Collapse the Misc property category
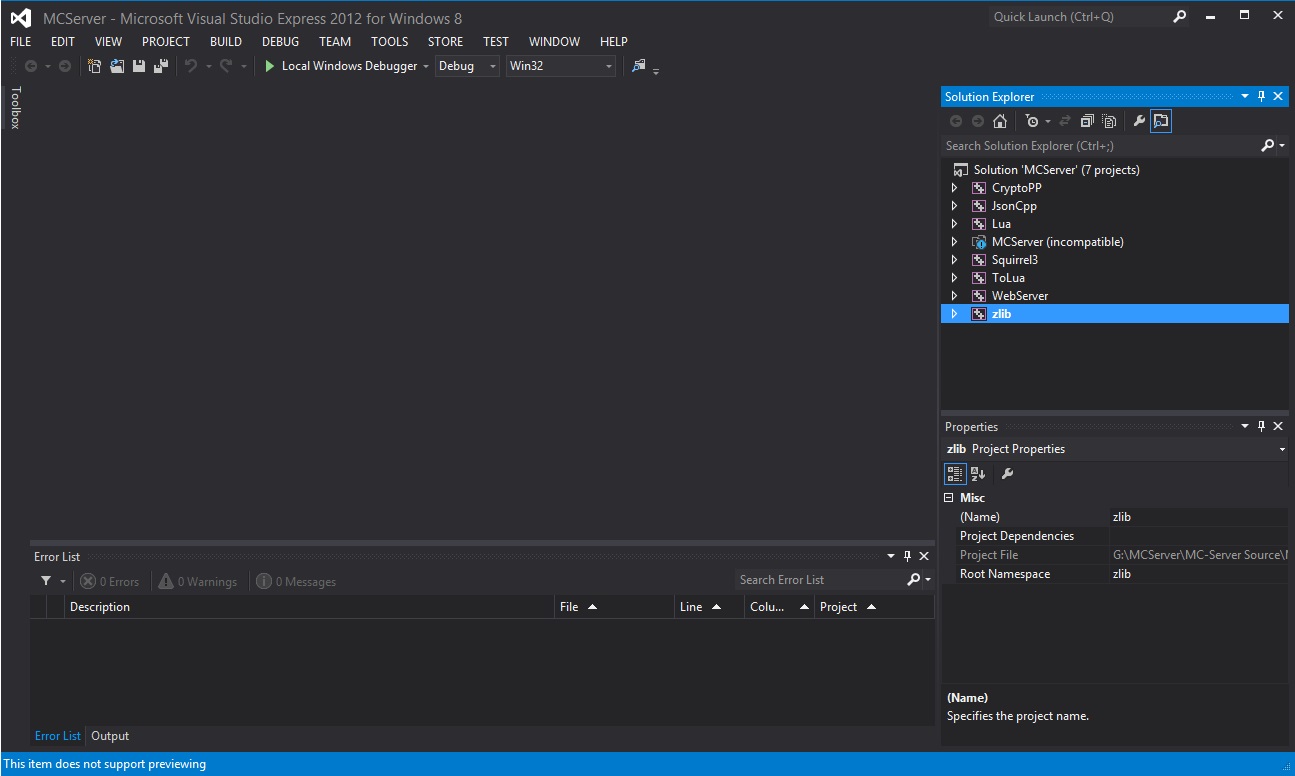The width and height of the screenshot is (1295, 776). [x=949, y=498]
